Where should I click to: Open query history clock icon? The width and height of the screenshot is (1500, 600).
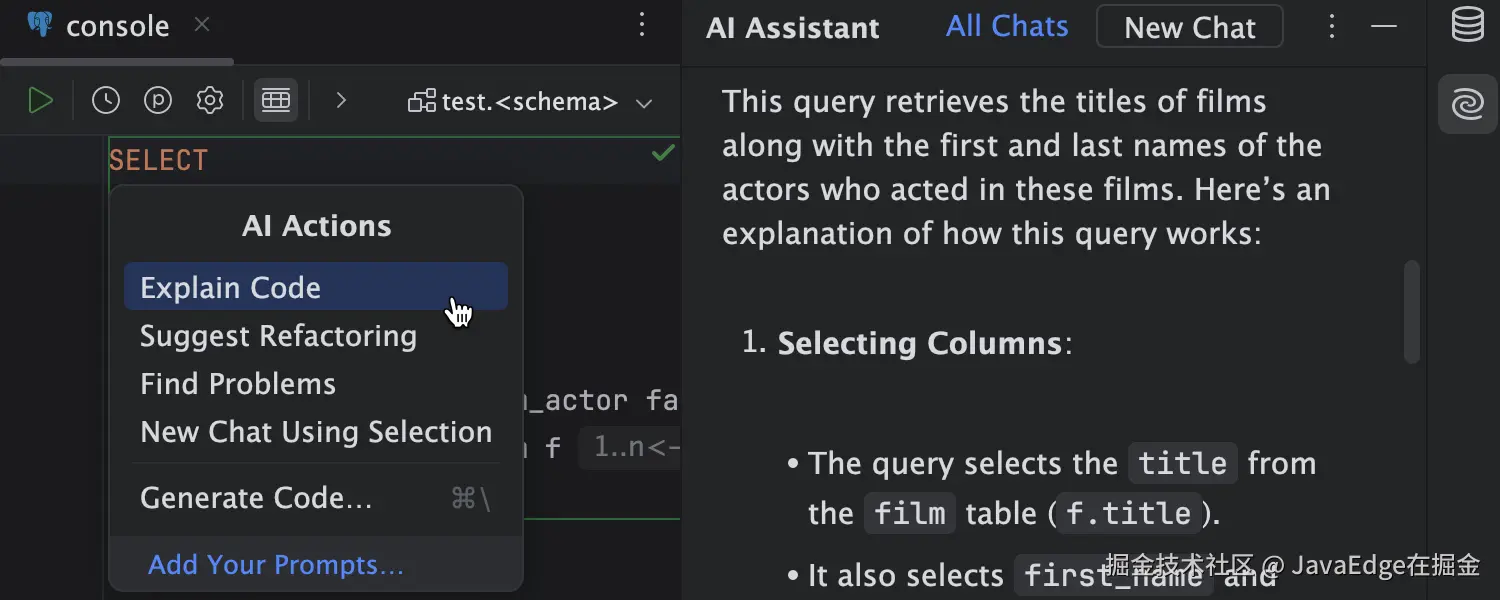coord(106,100)
